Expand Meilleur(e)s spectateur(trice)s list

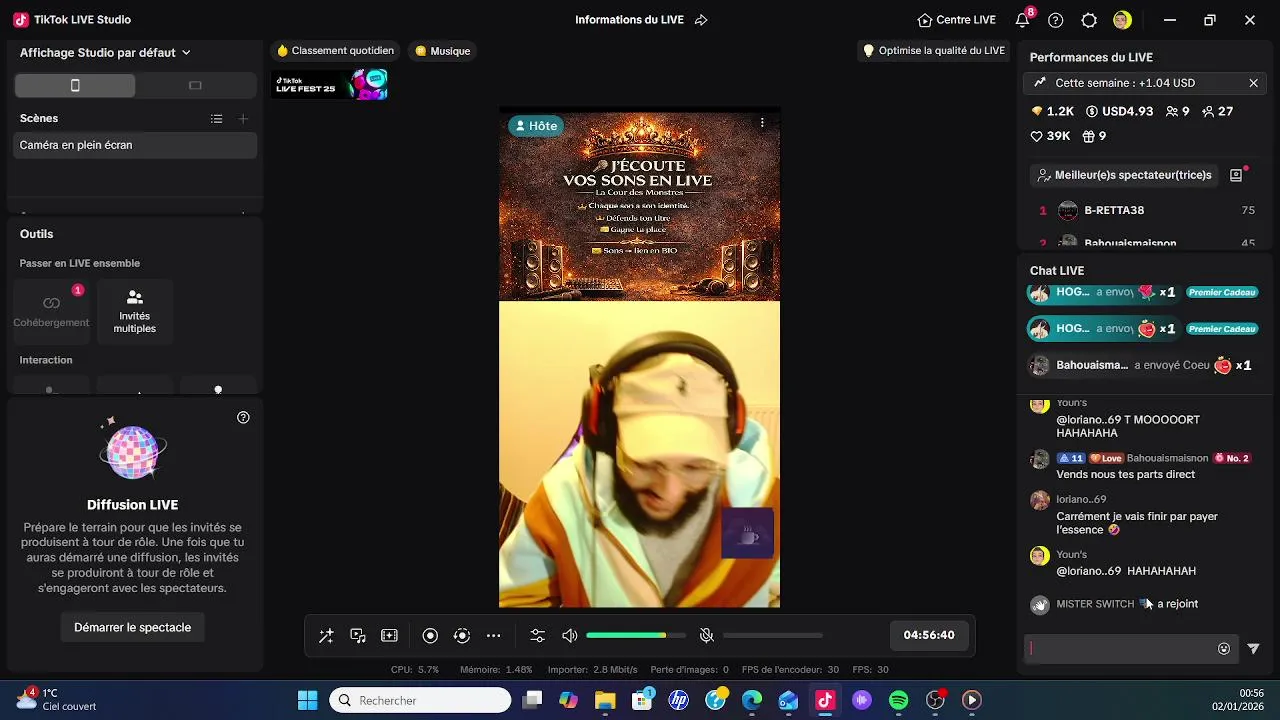[1123, 175]
